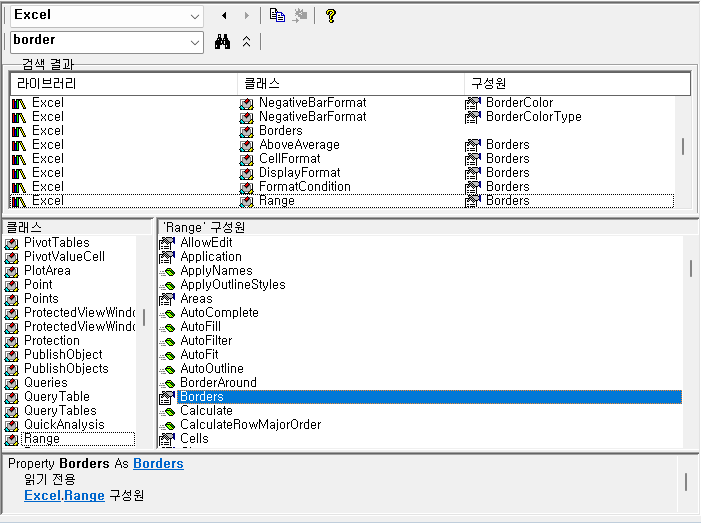701x523 pixels.
Task: Go forward with the right arrow button
Action: pyautogui.click(x=246, y=16)
